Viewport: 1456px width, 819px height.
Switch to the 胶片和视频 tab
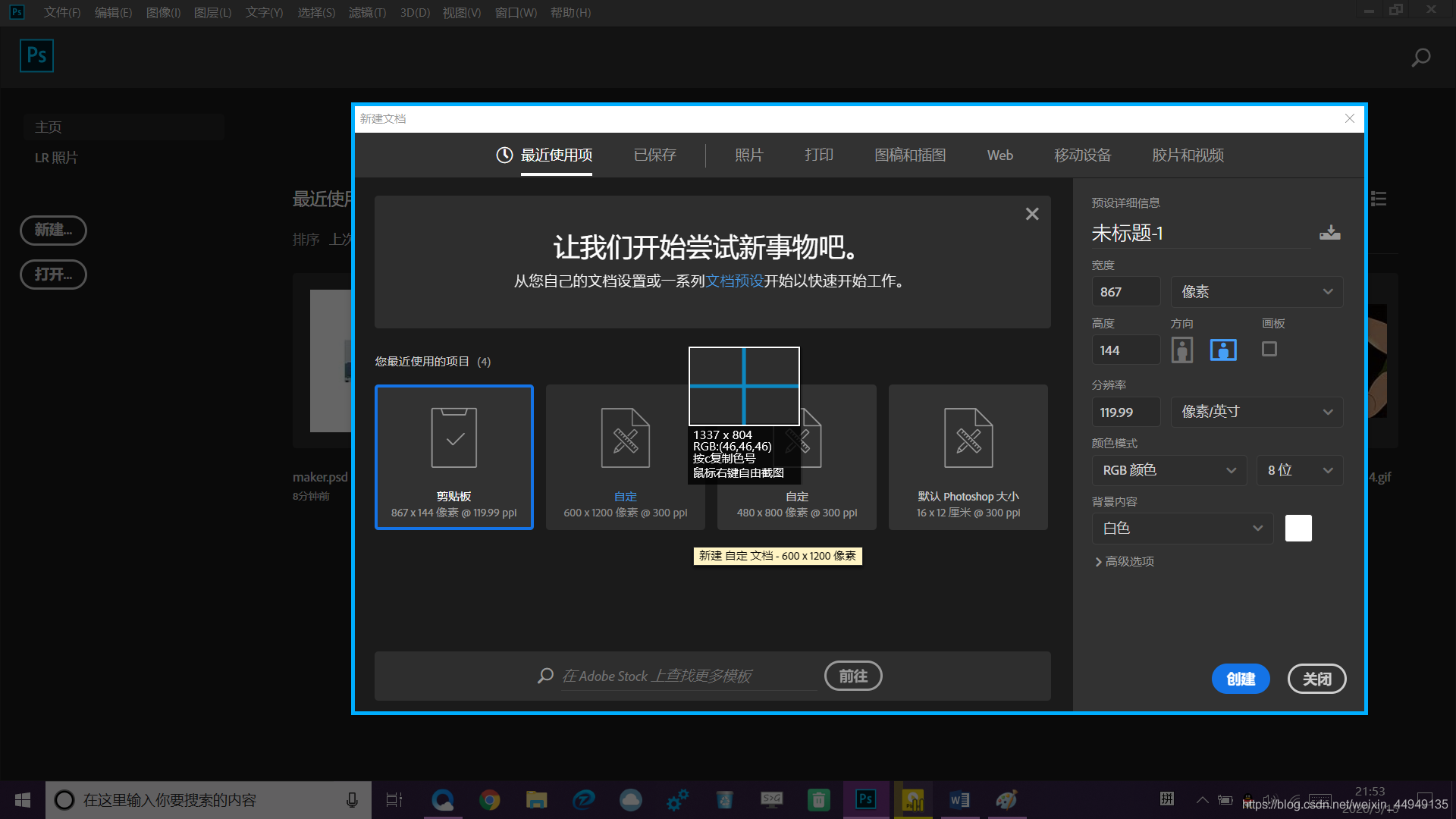(x=1188, y=155)
